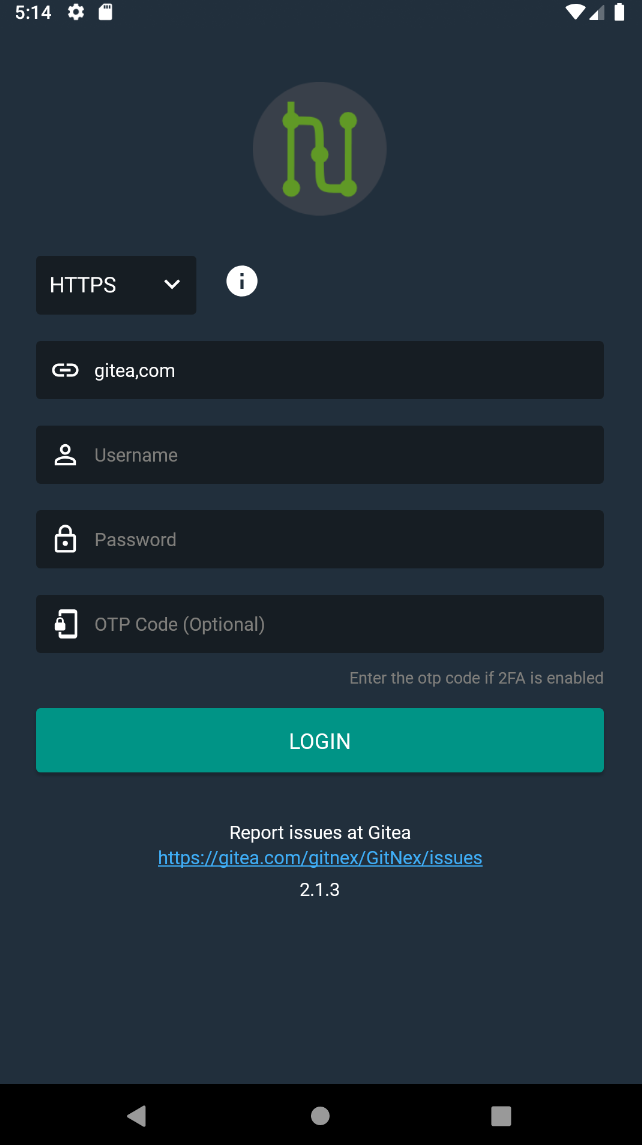
Task: Expand protocol list via chevron arrow
Action: 172,285
